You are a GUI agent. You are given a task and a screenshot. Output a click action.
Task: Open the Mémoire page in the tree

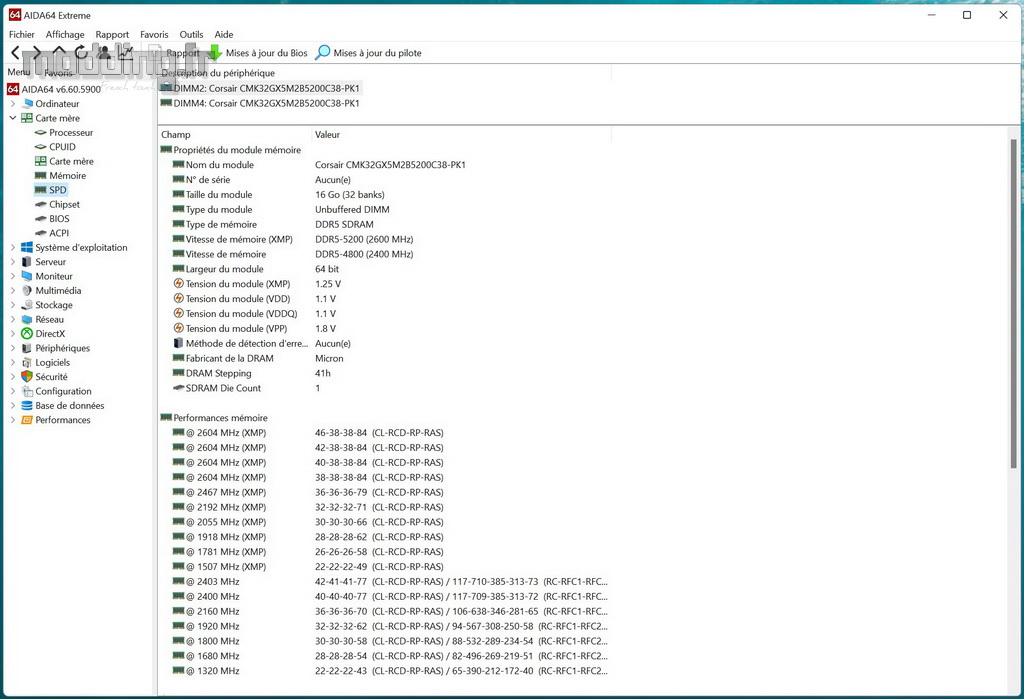60,176
